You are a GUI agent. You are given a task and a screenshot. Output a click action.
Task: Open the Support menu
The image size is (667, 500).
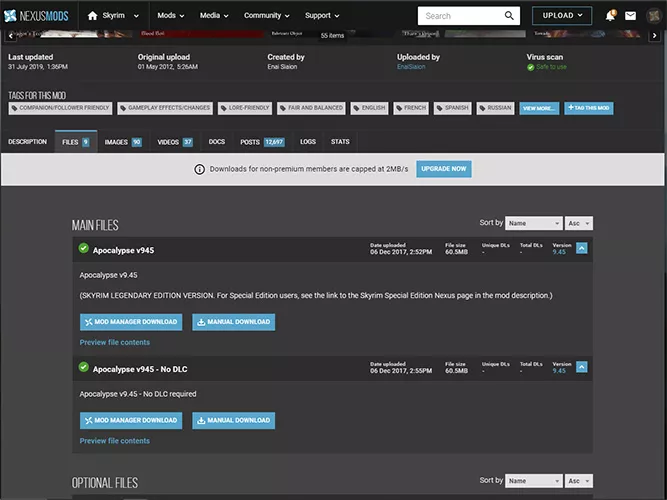coord(322,16)
